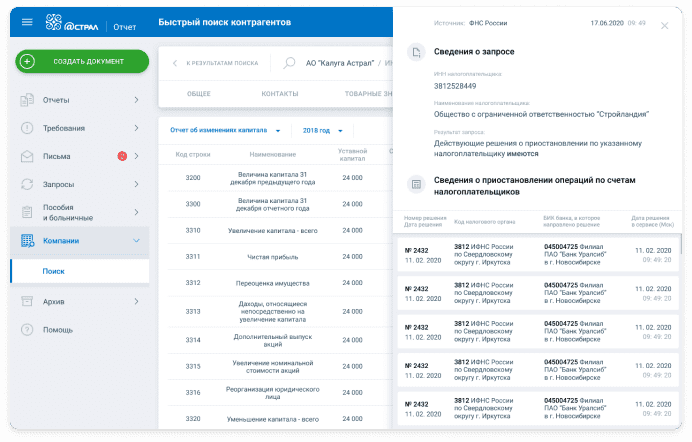Screen dimensions: 692x442
Task: Click the Номер решения column header
Action: [x=425, y=221]
